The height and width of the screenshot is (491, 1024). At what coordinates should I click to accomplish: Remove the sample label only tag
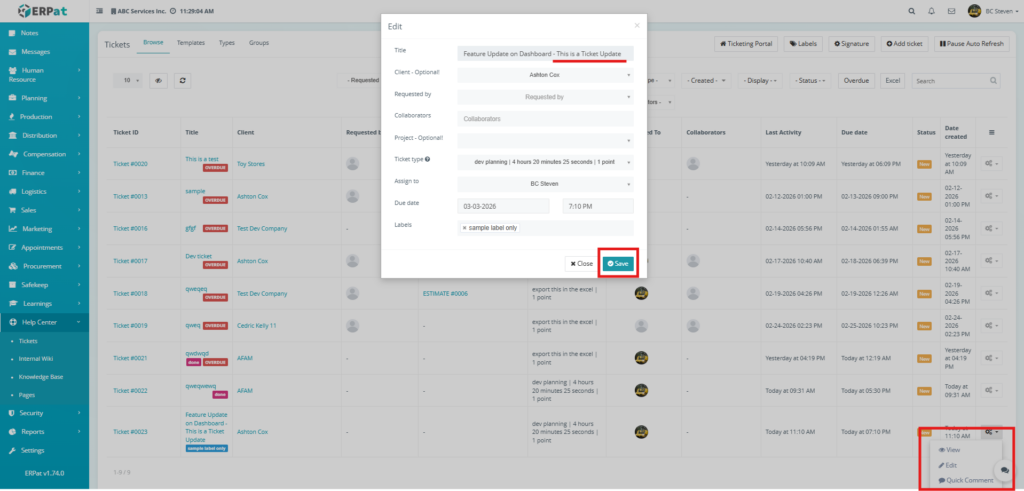pos(464,229)
